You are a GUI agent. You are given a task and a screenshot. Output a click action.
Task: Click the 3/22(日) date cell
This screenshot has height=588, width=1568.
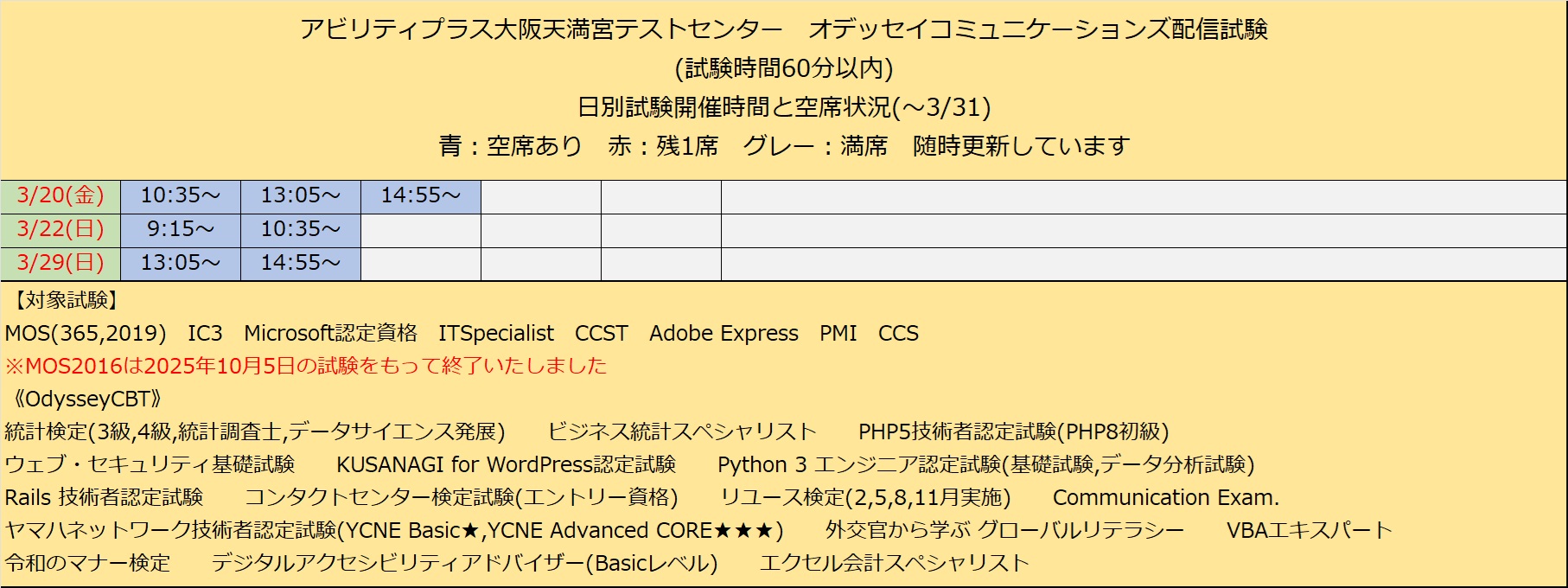click(x=61, y=230)
